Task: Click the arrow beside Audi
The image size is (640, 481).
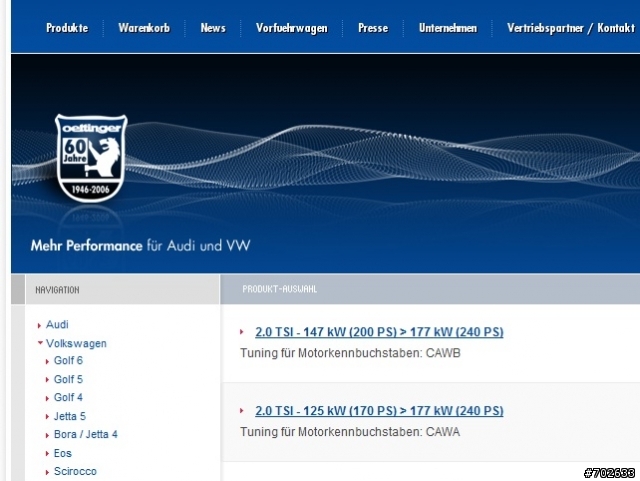Action: 39,325
